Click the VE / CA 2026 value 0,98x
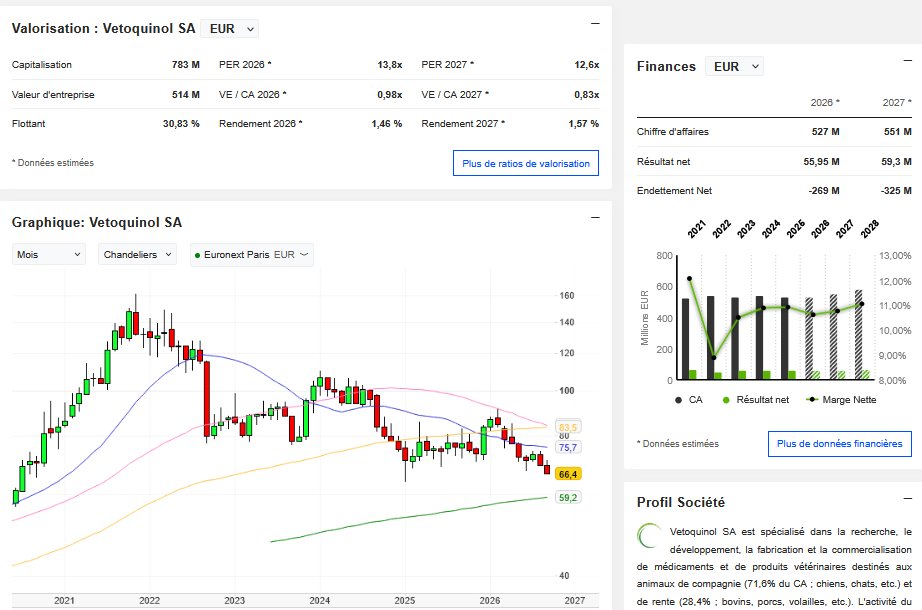922x610 pixels. tap(390, 95)
